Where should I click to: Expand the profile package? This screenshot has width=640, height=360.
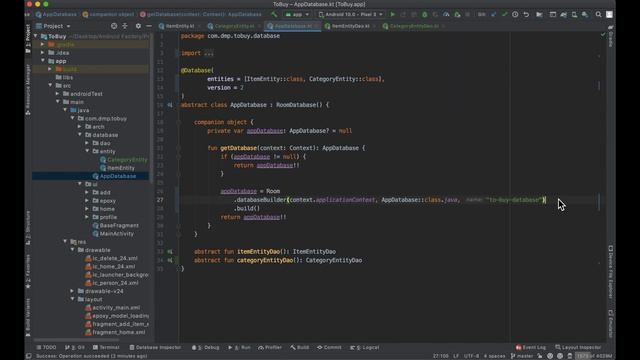pyautogui.click(x=87, y=217)
